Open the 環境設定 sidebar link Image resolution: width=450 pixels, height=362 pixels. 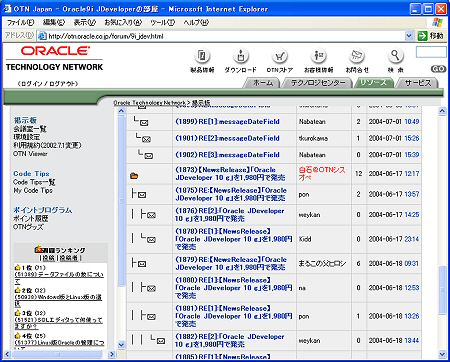pyautogui.click(x=27, y=137)
